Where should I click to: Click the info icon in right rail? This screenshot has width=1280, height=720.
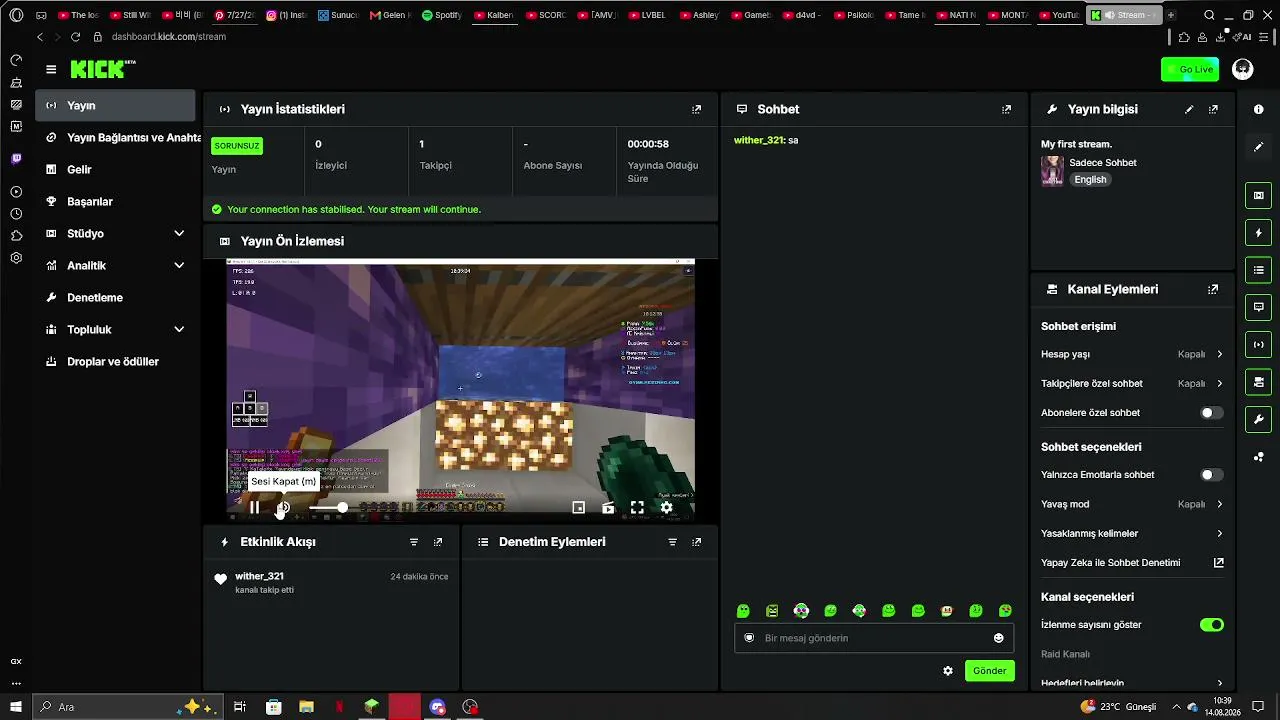tap(1259, 109)
